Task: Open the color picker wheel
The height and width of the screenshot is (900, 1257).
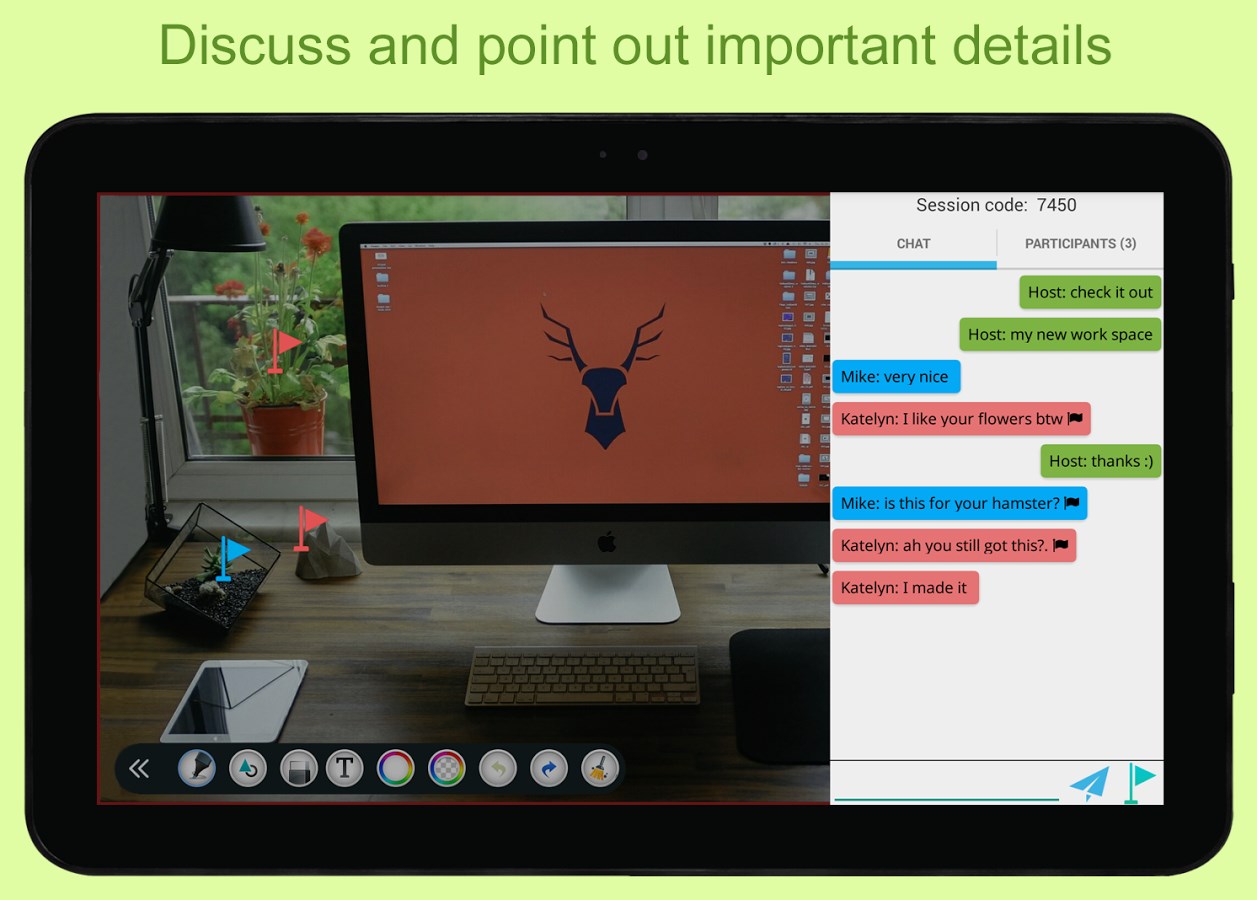Action: [x=395, y=769]
